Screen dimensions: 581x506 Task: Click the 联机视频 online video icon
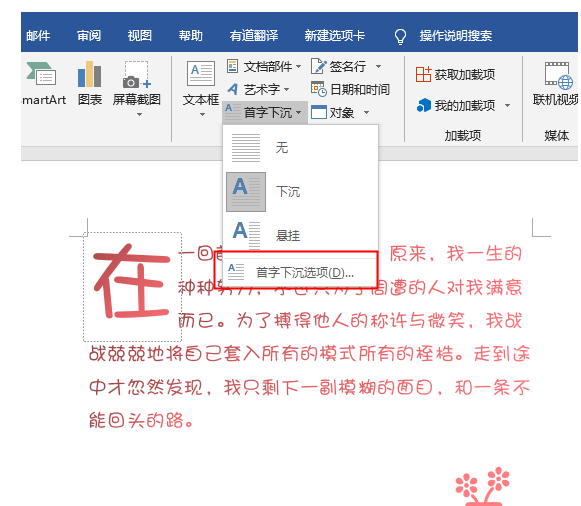coord(558,76)
